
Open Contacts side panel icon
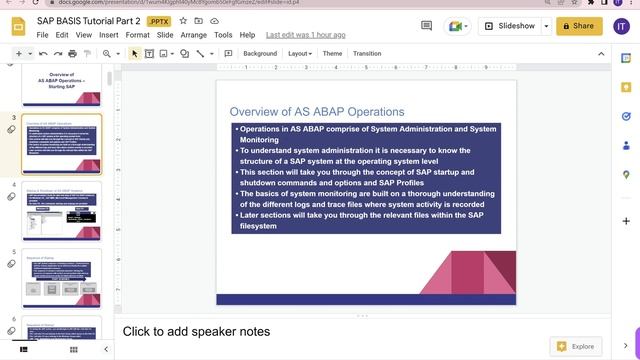(x=626, y=146)
